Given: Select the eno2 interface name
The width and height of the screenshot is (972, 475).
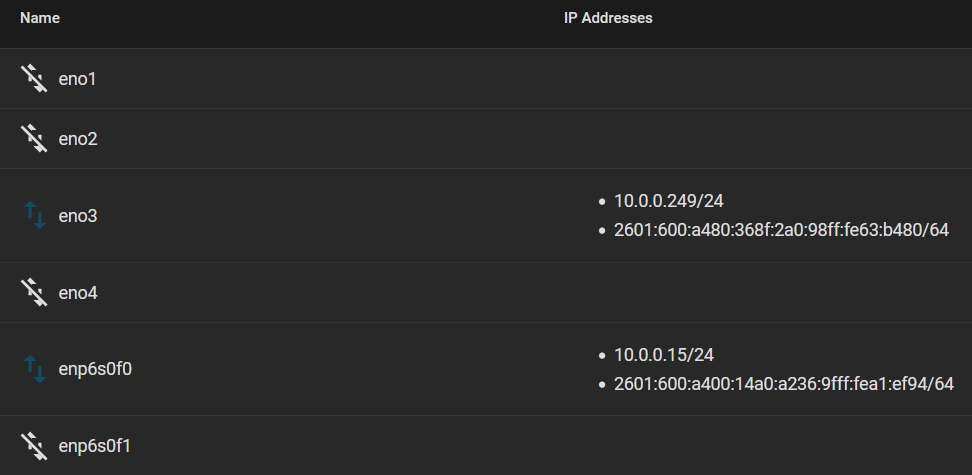Looking at the screenshot, I should point(78,139).
